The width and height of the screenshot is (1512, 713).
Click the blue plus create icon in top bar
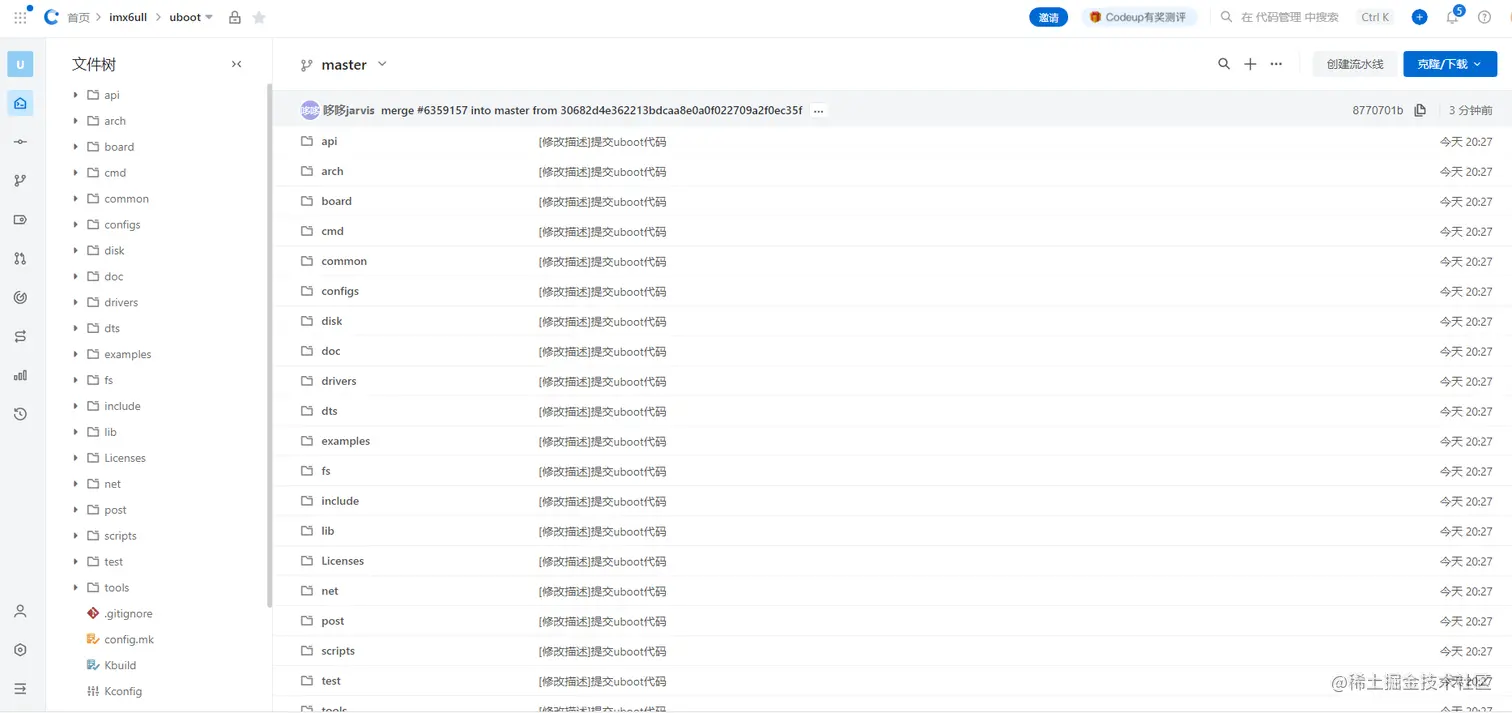point(1419,17)
